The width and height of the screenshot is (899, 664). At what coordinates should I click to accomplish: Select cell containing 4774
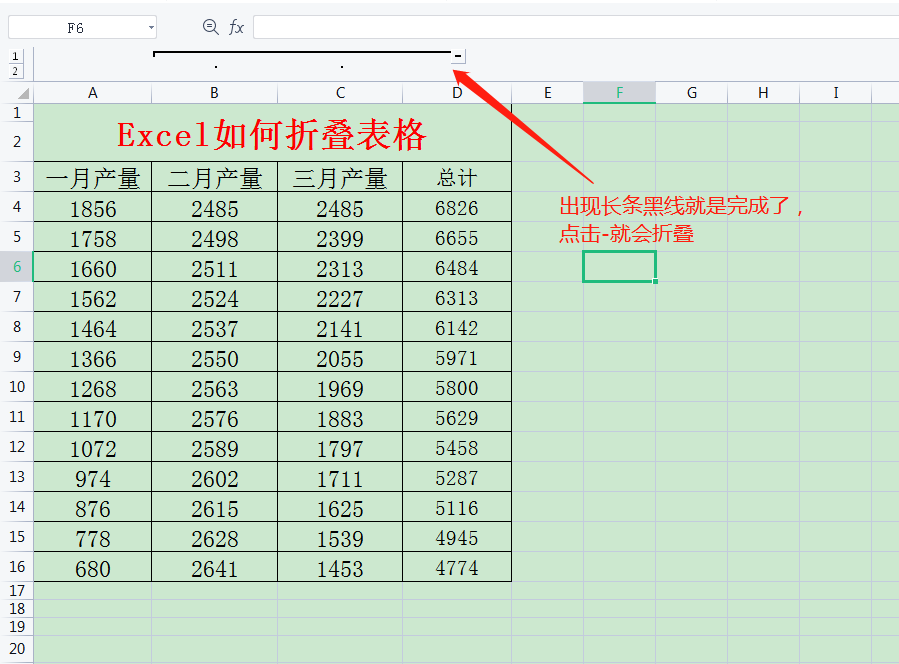pyautogui.click(x=457, y=567)
